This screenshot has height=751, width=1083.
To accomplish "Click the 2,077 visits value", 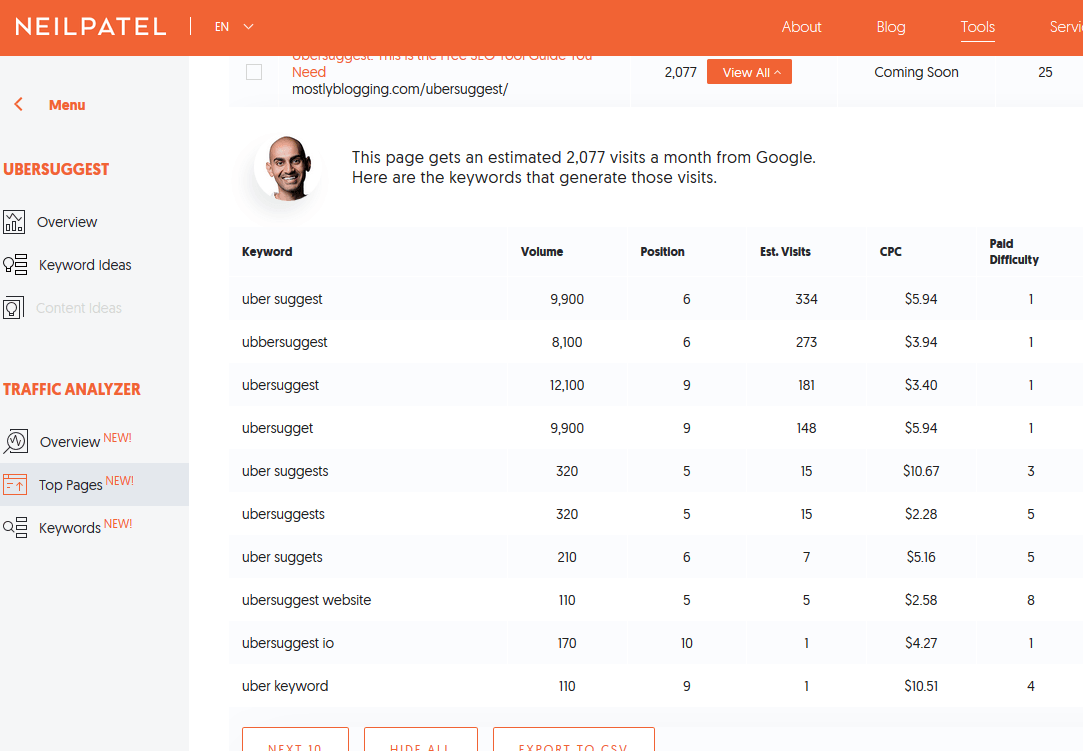I will tap(680, 72).
